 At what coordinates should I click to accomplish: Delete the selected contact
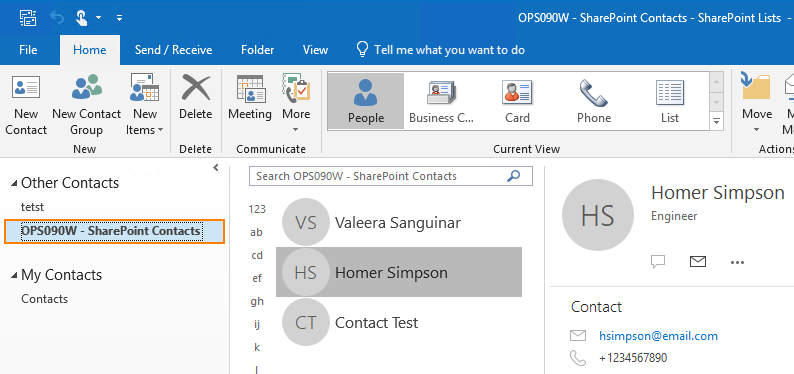(195, 98)
